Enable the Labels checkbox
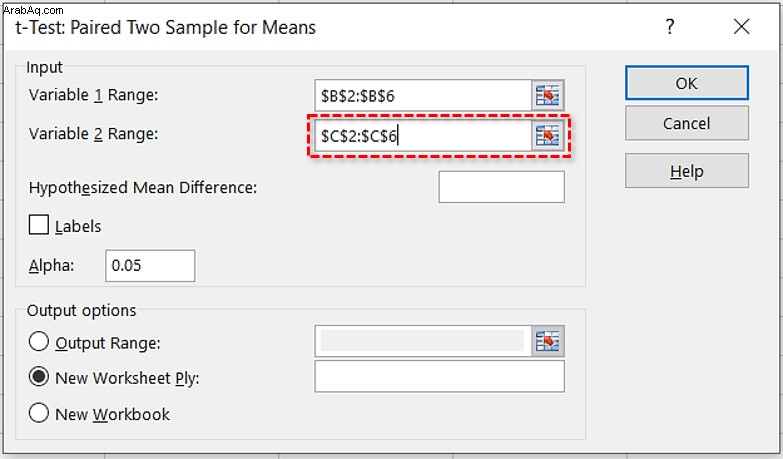Viewport: 783px width, 459px height. click(x=38, y=225)
